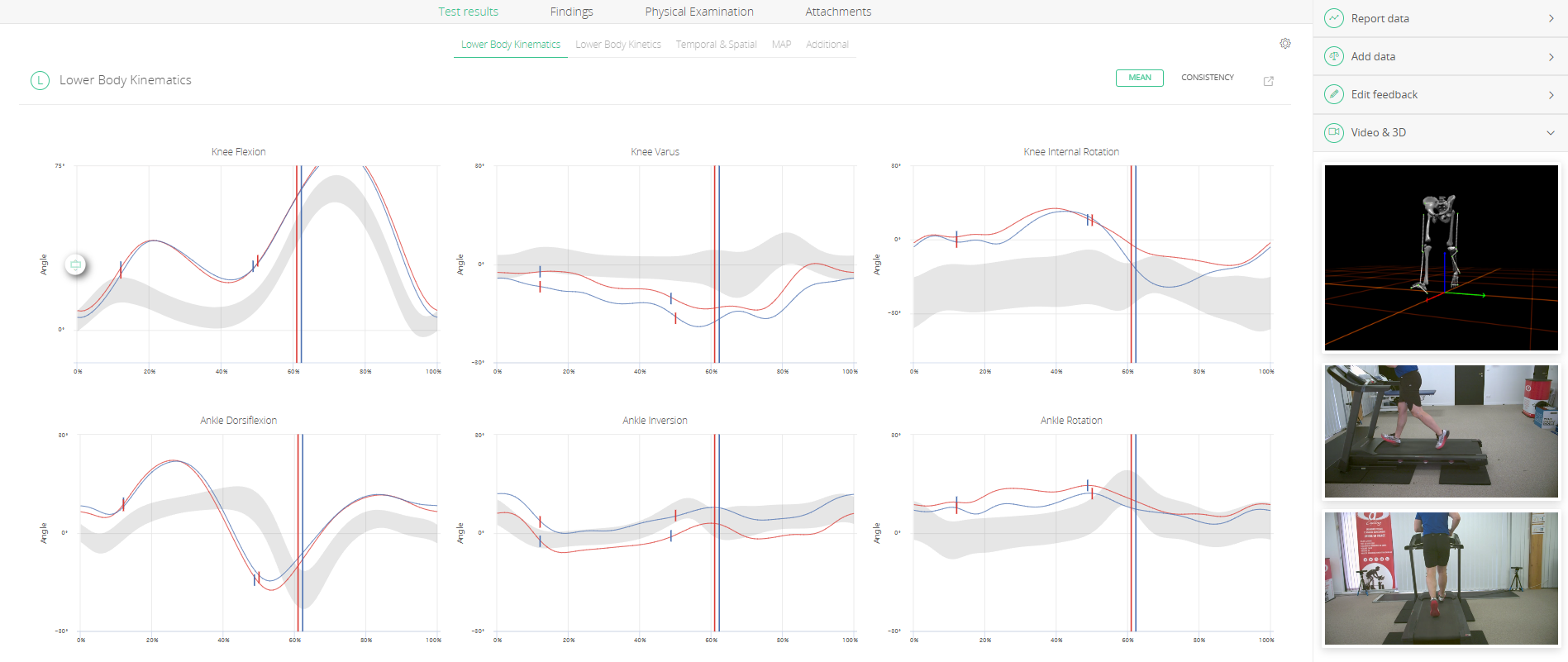
Task: Click the Knee Varus chart title
Action: coord(655,152)
